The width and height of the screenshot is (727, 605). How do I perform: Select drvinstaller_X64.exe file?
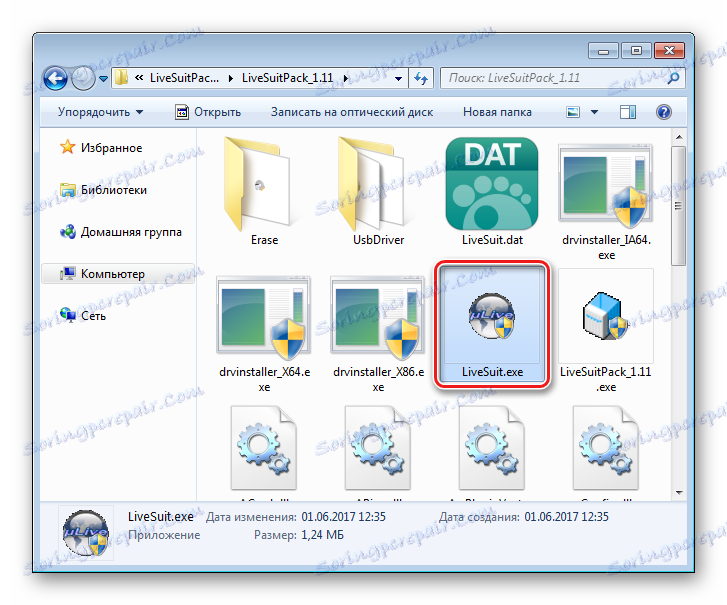click(264, 334)
